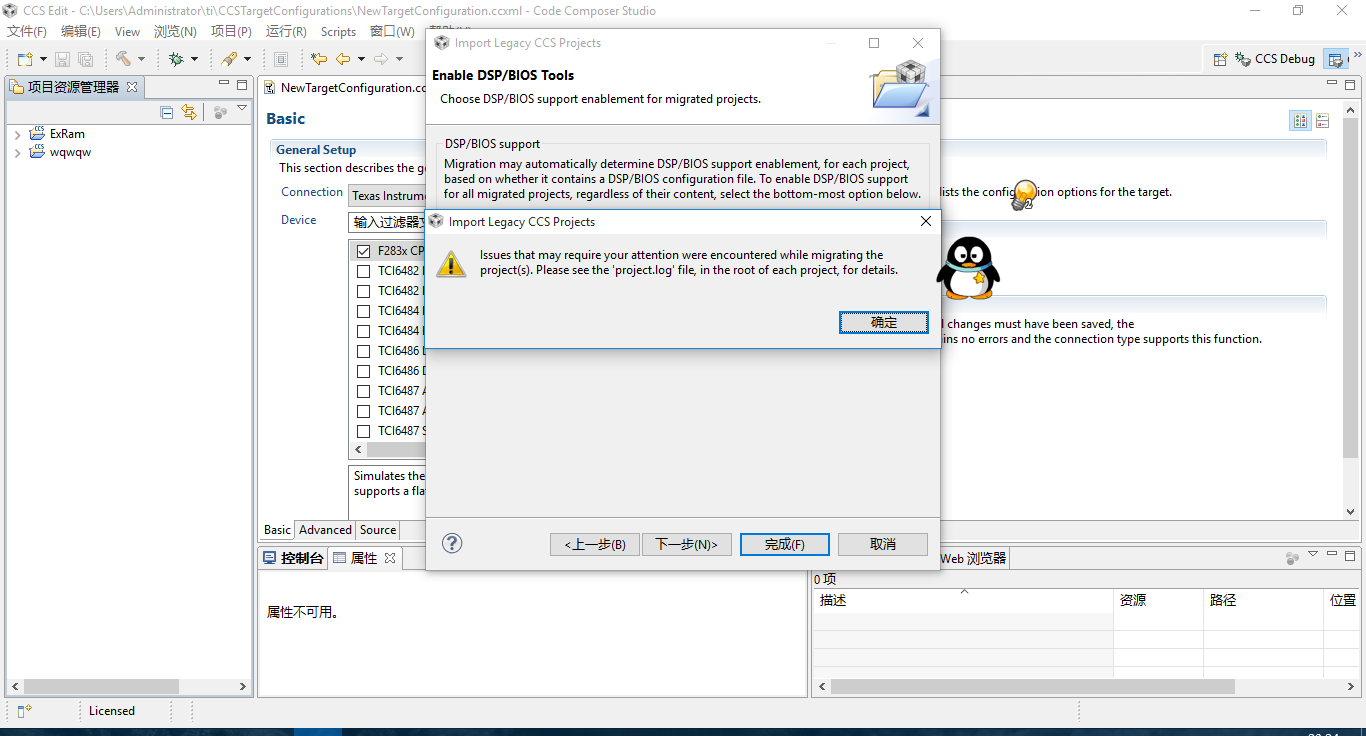
Task: Click the Debug bug icon in toolbar
Action: click(176, 60)
